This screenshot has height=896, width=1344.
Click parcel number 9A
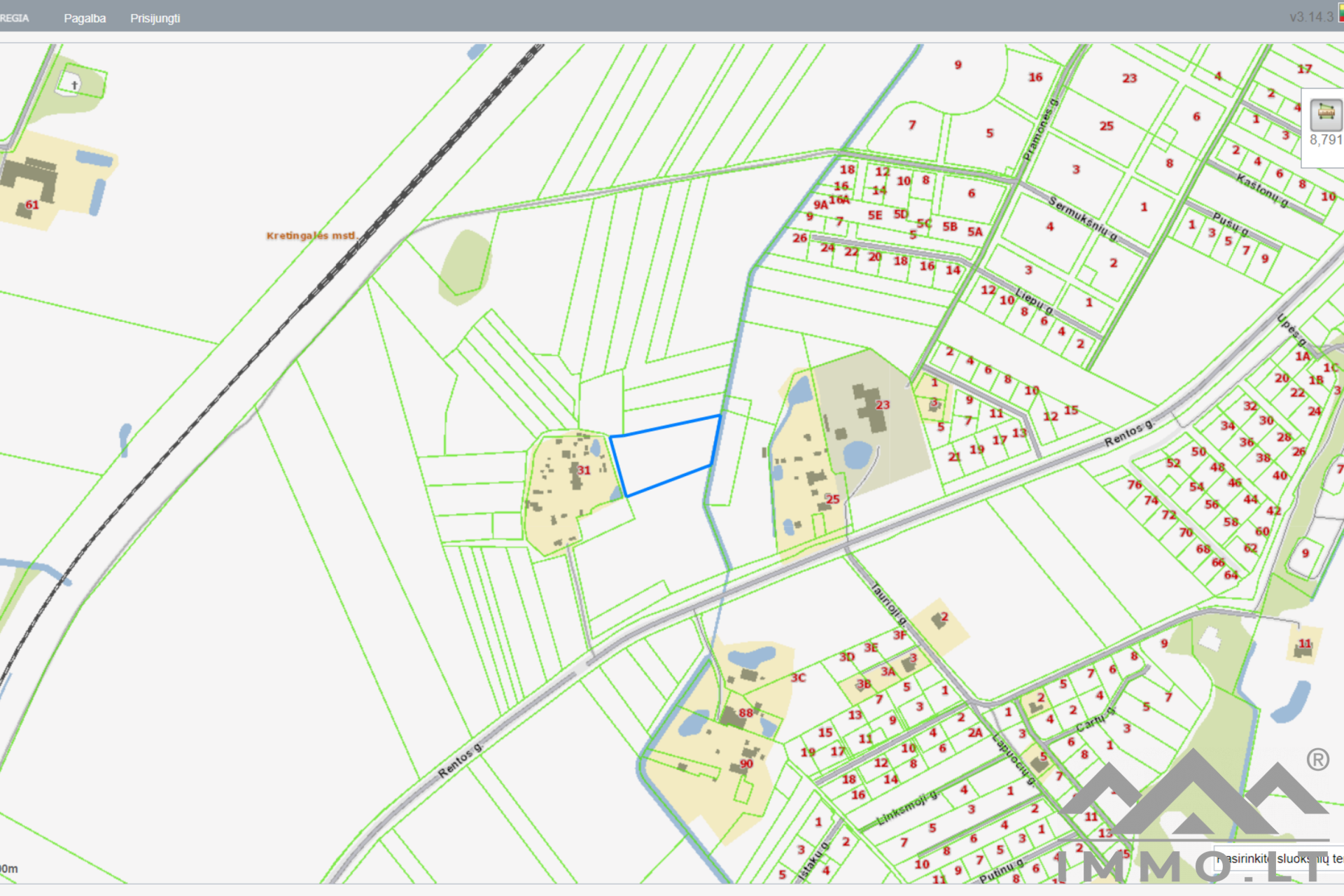click(820, 204)
